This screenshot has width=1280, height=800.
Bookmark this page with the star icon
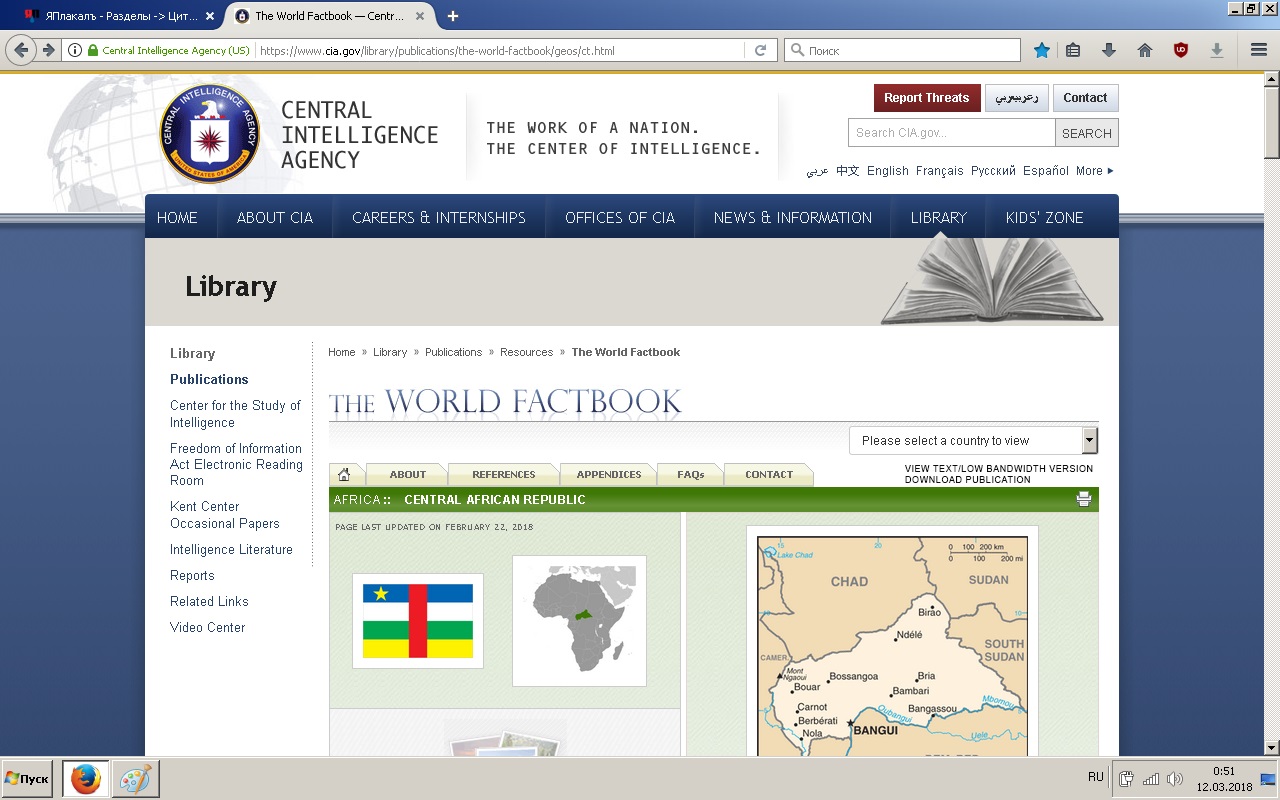(x=1042, y=50)
